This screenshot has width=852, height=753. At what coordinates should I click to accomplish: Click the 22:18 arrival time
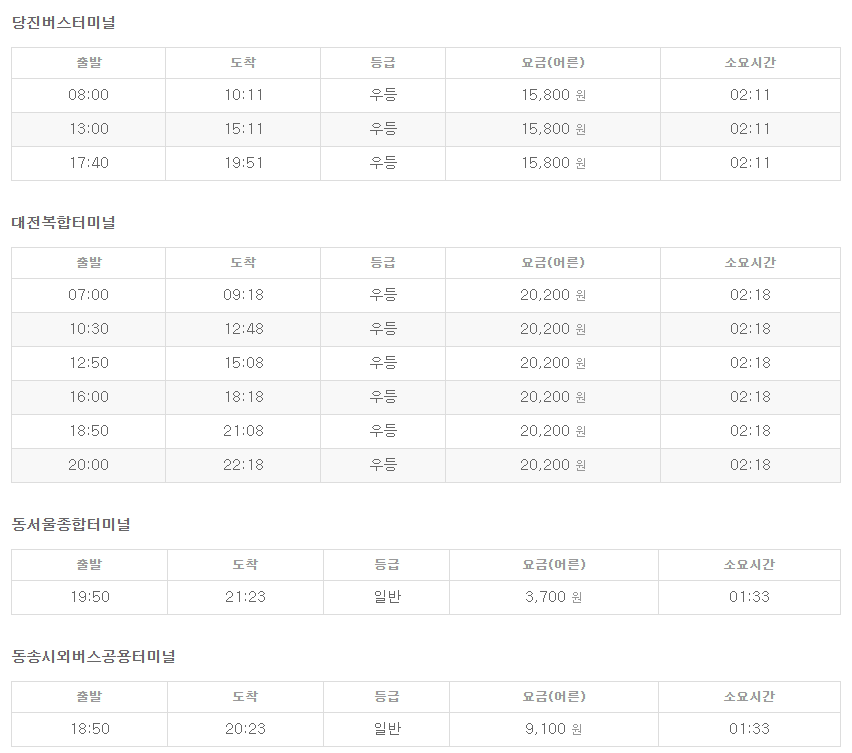tap(243, 465)
